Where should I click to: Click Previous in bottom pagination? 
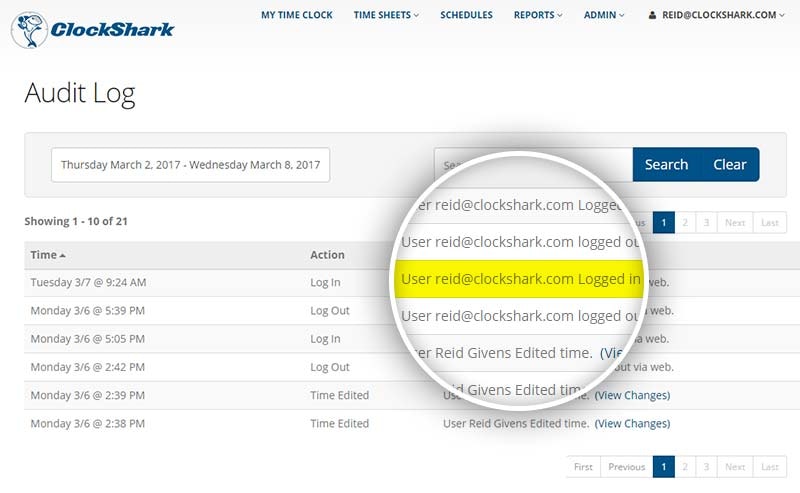[x=627, y=466]
